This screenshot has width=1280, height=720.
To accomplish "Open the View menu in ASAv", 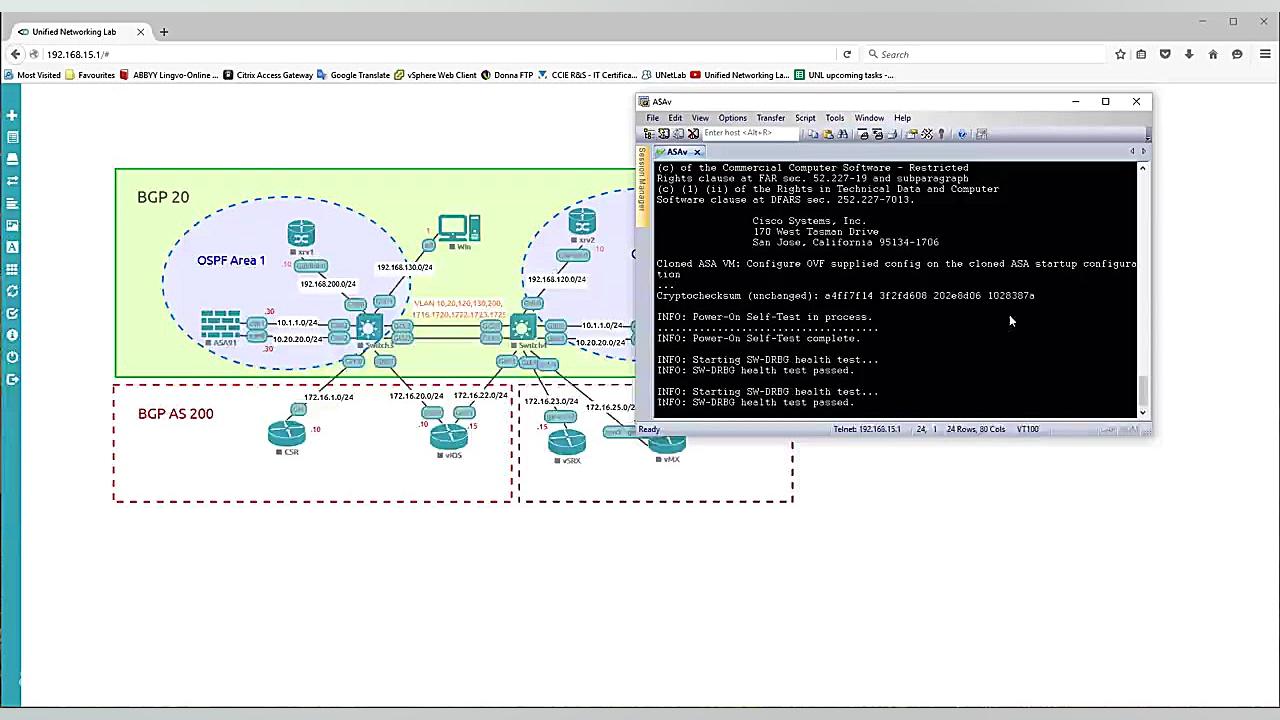I will tap(700, 118).
